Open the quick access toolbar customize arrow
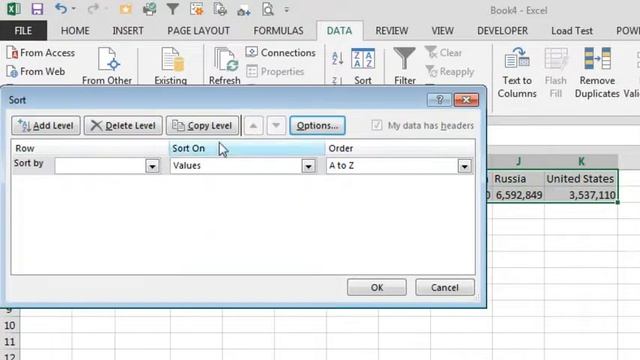The image size is (640, 360). 287,9
